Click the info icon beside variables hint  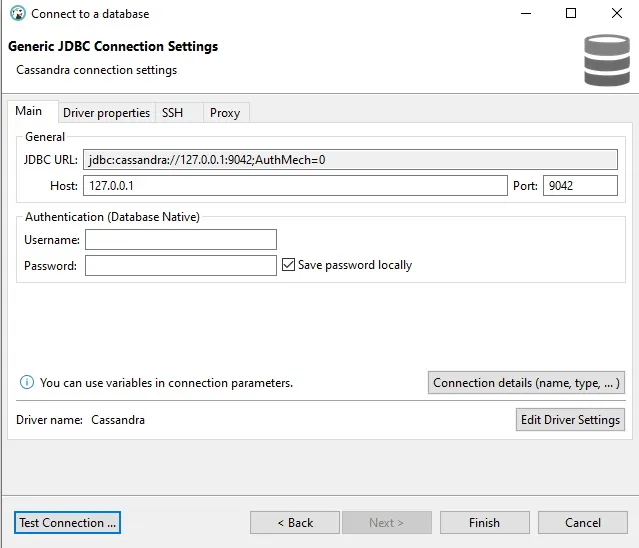click(27, 383)
